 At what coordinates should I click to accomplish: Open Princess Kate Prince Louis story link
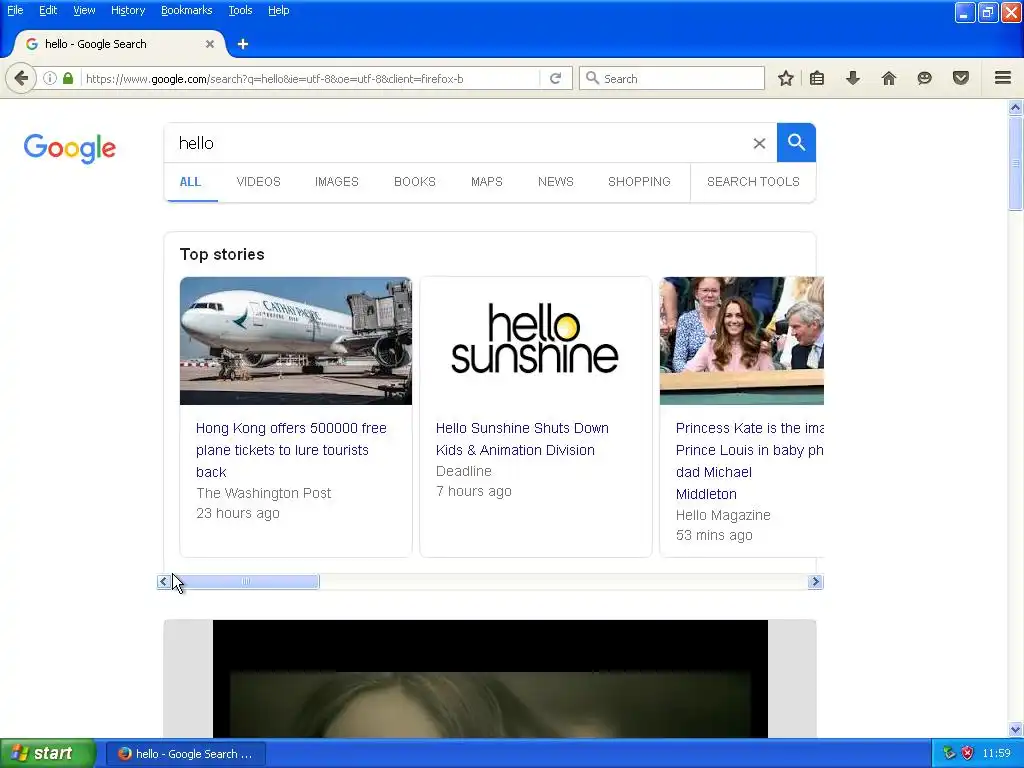pyautogui.click(x=750, y=461)
